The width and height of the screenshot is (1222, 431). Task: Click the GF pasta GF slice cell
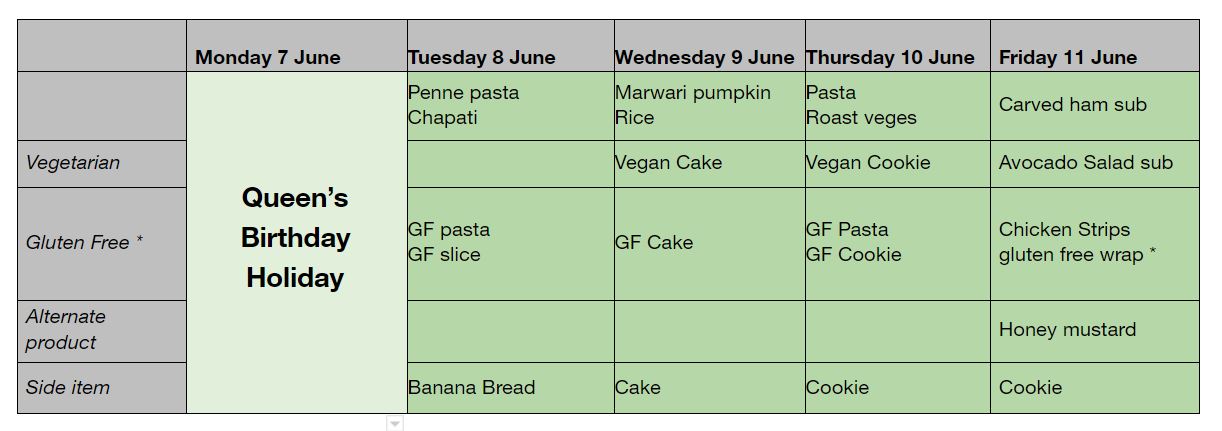click(x=511, y=244)
